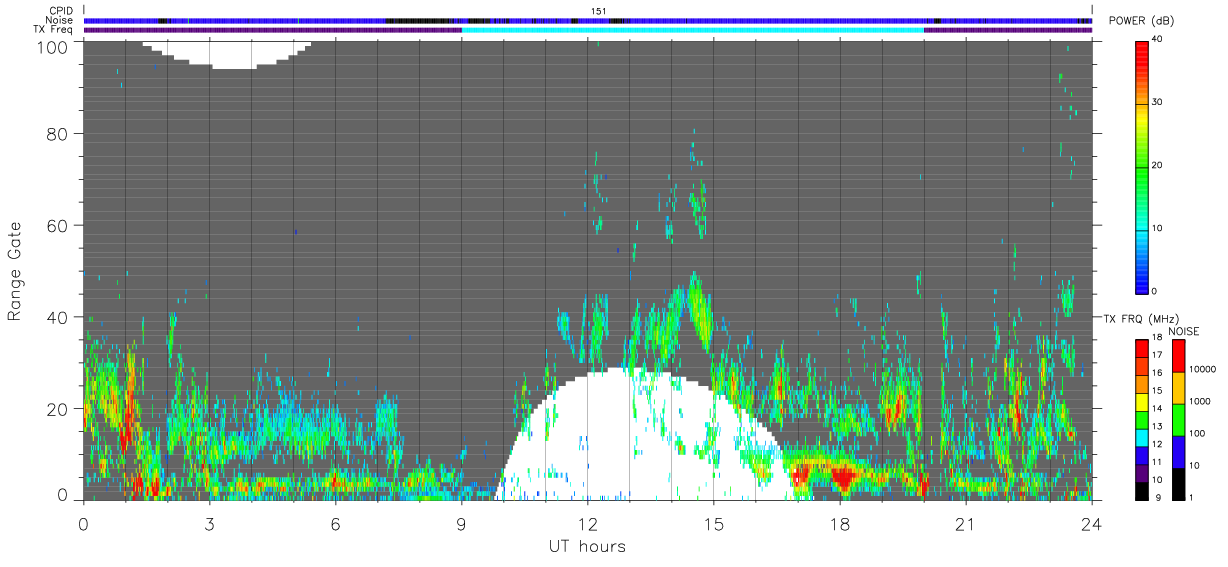The height and width of the screenshot is (567, 1228).
Task: Click x-axis tick label 6
Action: [335, 524]
